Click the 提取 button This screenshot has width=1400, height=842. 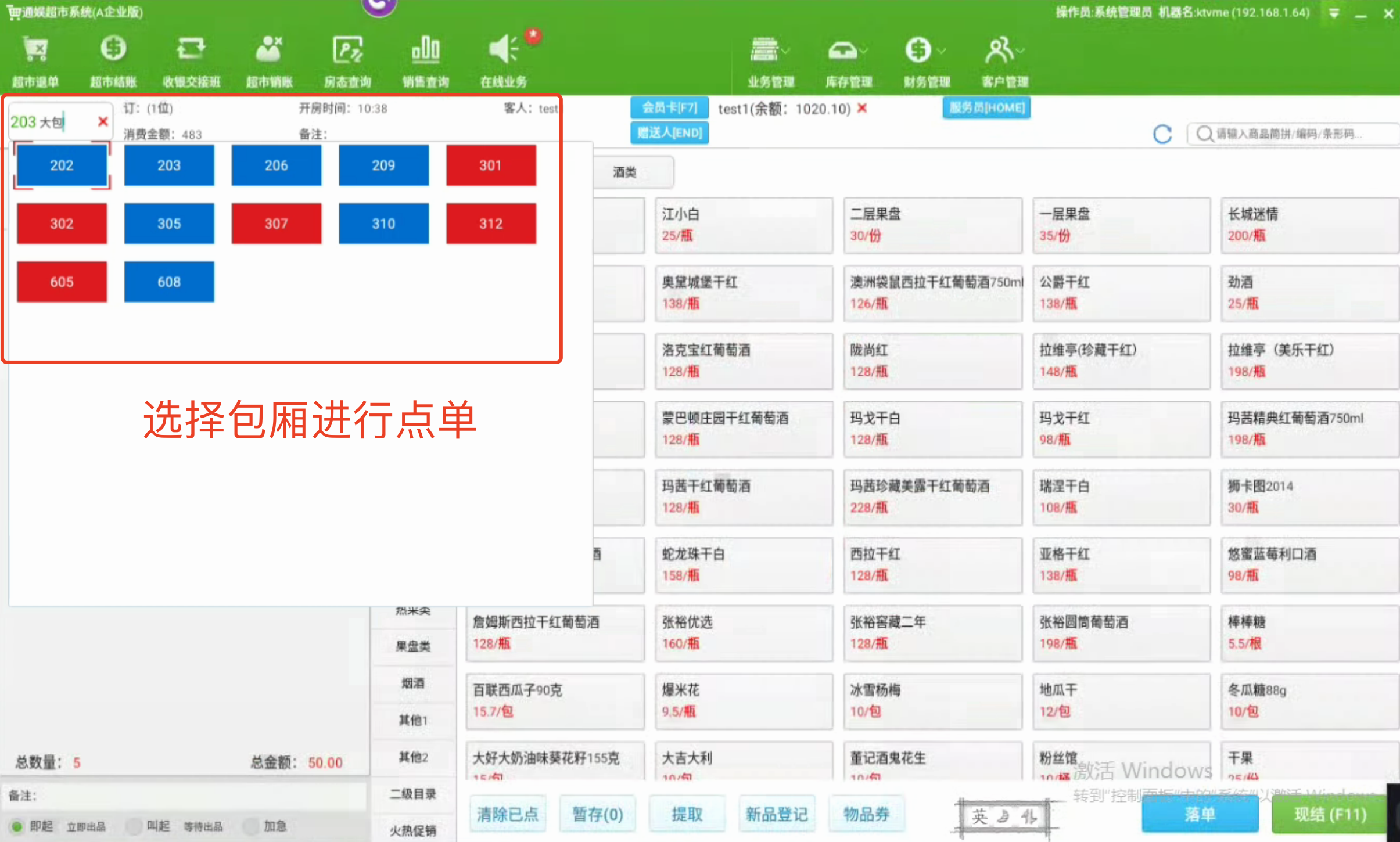pos(687,814)
